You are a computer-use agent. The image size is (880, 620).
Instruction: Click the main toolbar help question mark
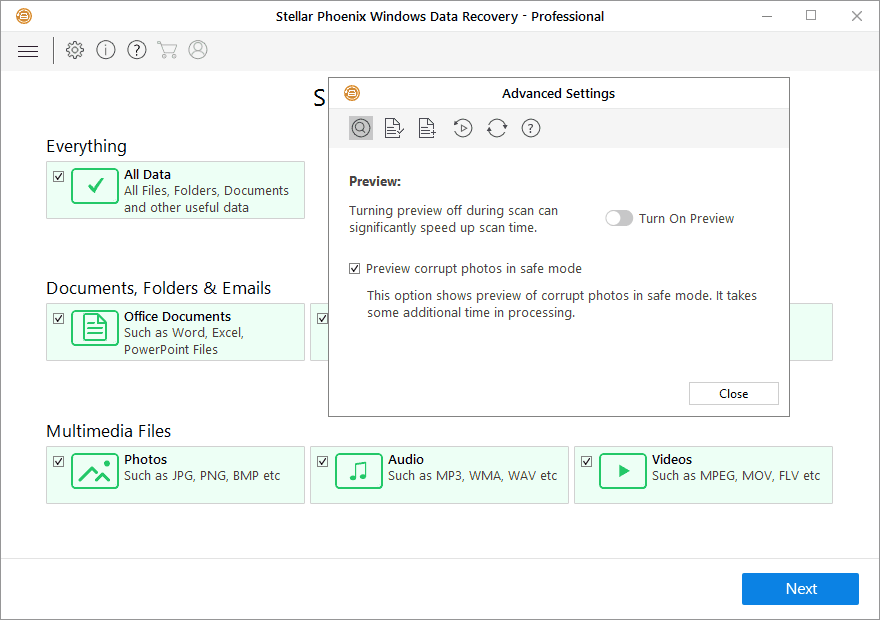coord(137,50)
